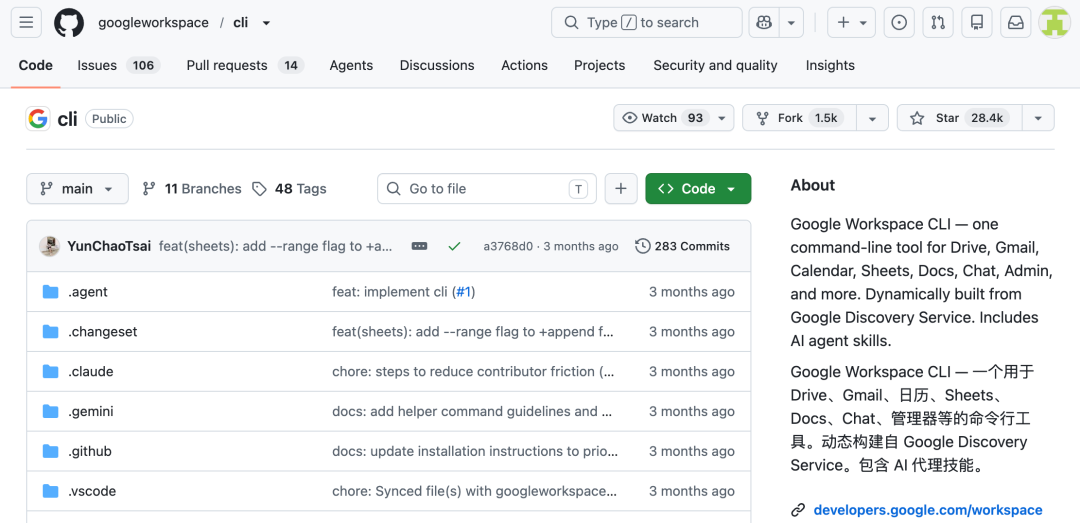
Task: Click the .vscode folder icon
Action: pos(50,492)
